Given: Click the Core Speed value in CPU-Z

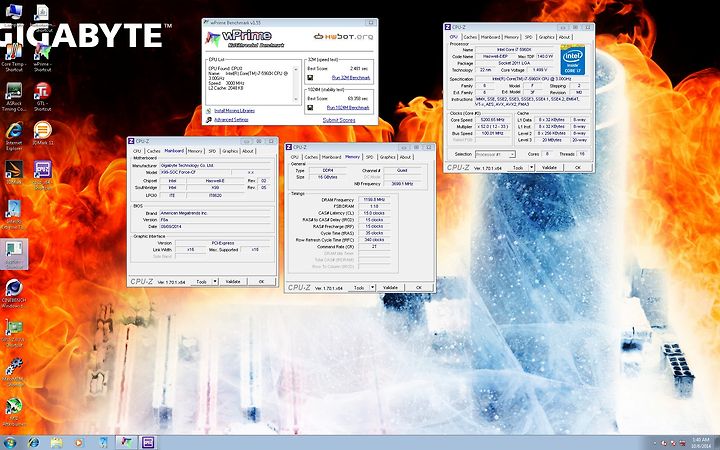Looking at the screenshot, I should (492, 120).
